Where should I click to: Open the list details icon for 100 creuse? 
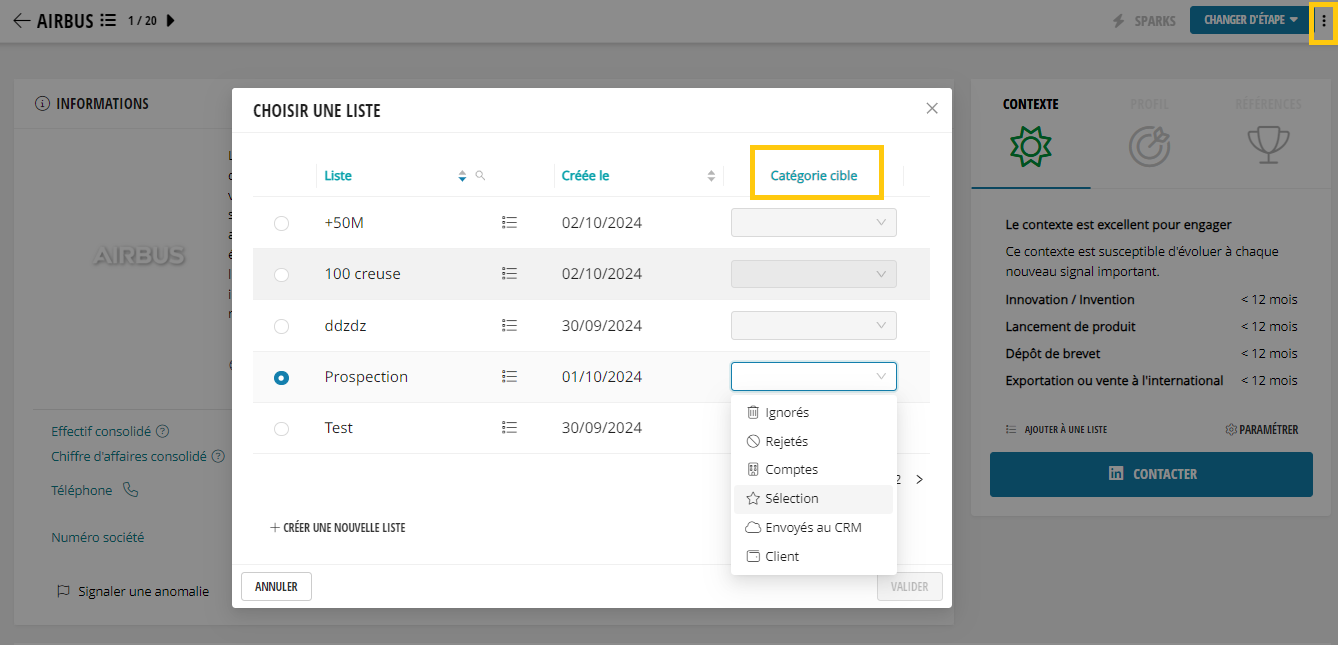[509, 273]
